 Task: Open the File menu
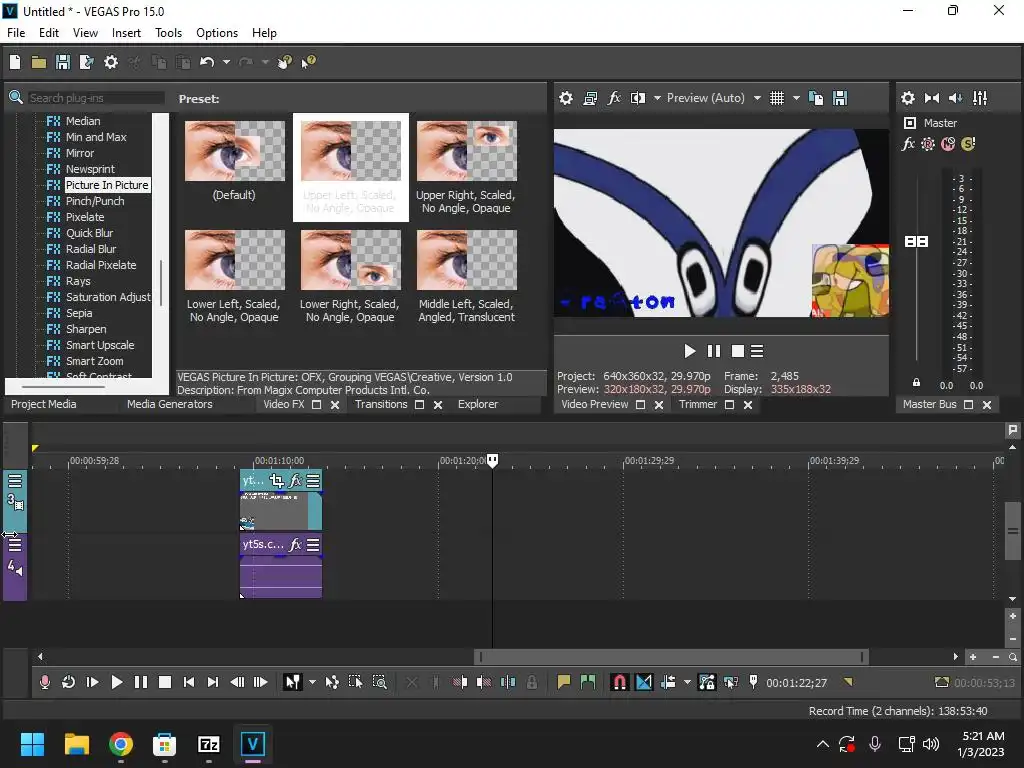(x=16, y=33)
